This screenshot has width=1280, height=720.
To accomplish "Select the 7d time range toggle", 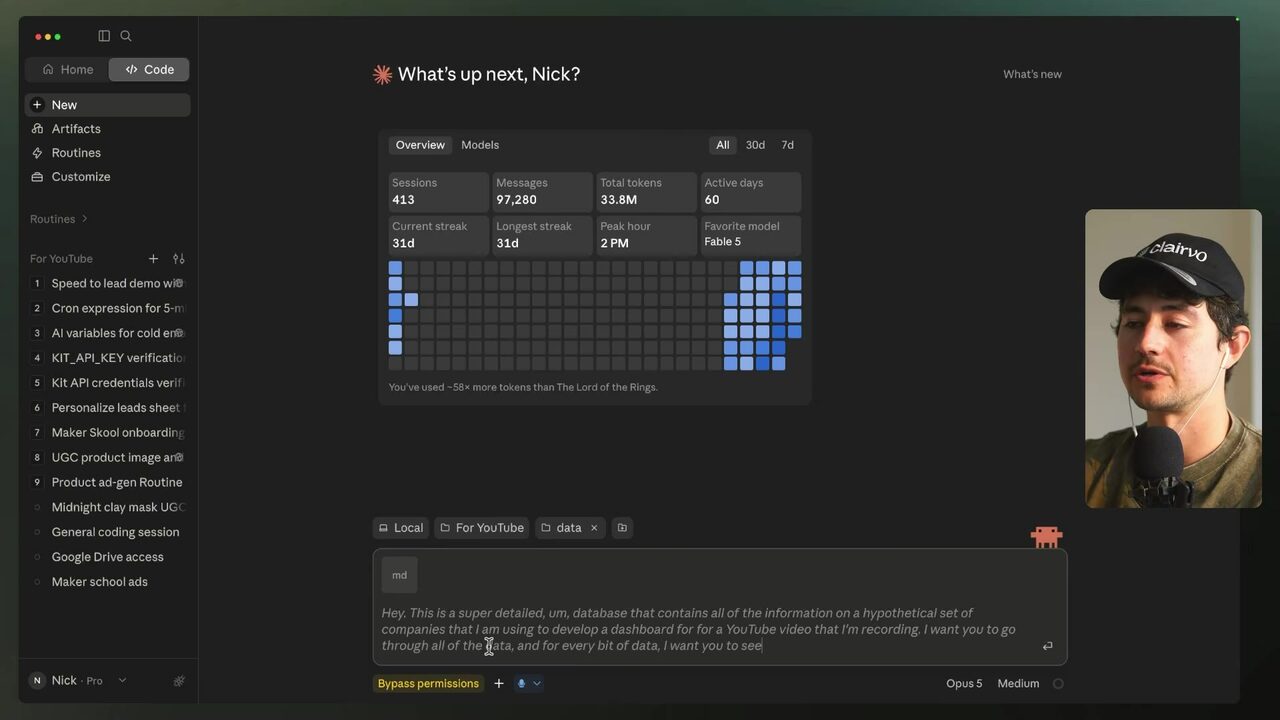I will pyautogui.click(x=788, y=145).
